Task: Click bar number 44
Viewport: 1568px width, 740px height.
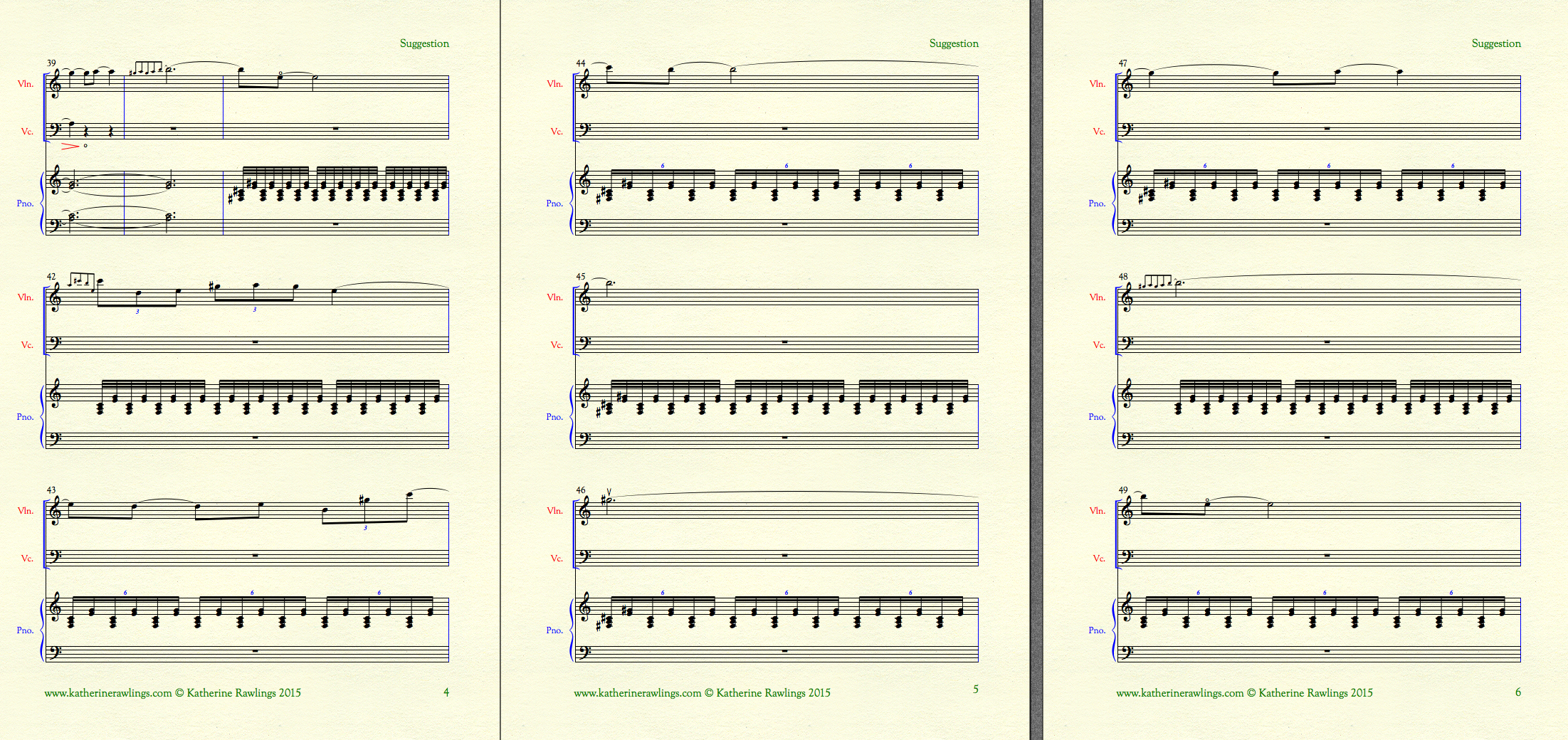Action: click(581, 63)
